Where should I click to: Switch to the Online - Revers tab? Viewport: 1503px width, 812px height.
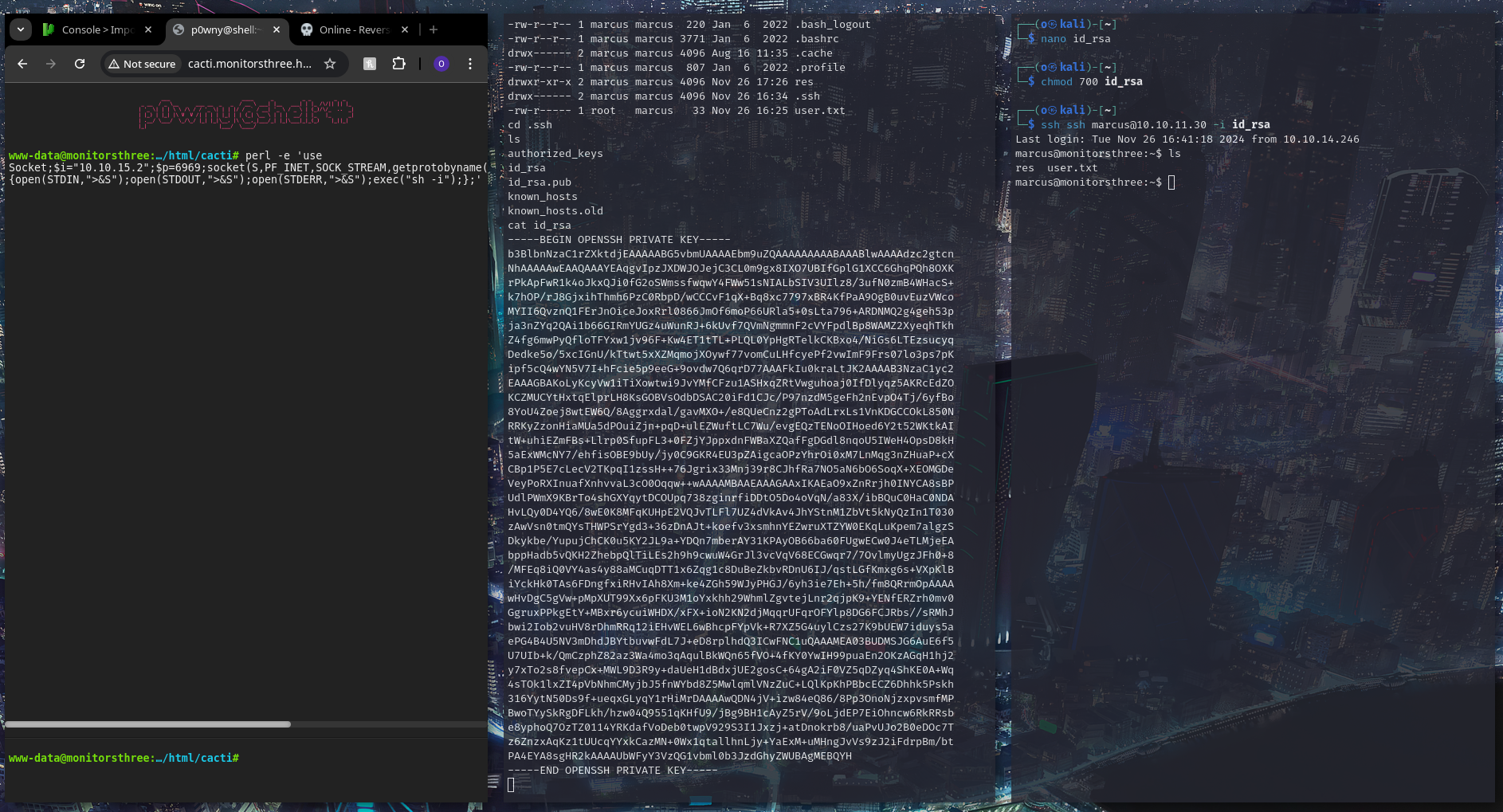355,29
